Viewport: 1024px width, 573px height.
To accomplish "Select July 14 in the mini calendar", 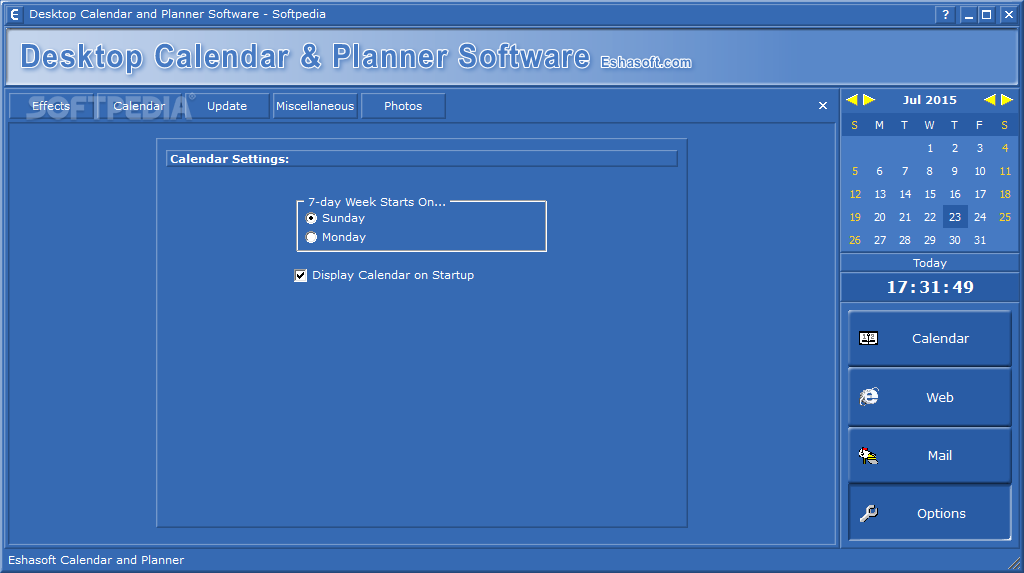I will click(904, 194).
